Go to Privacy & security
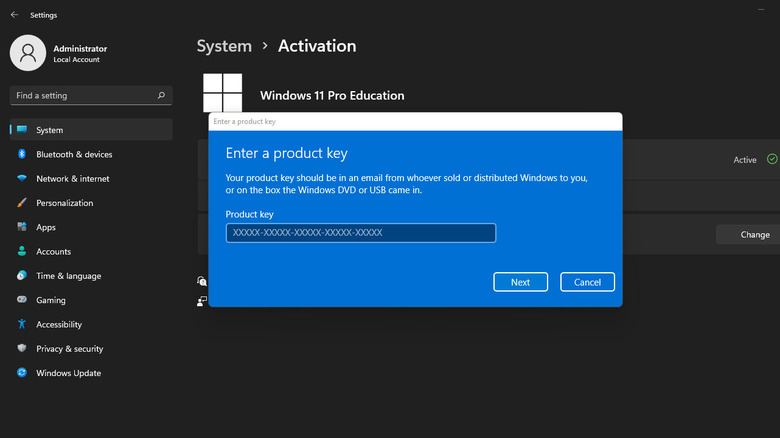780x438 pixels. pos(69,349)
